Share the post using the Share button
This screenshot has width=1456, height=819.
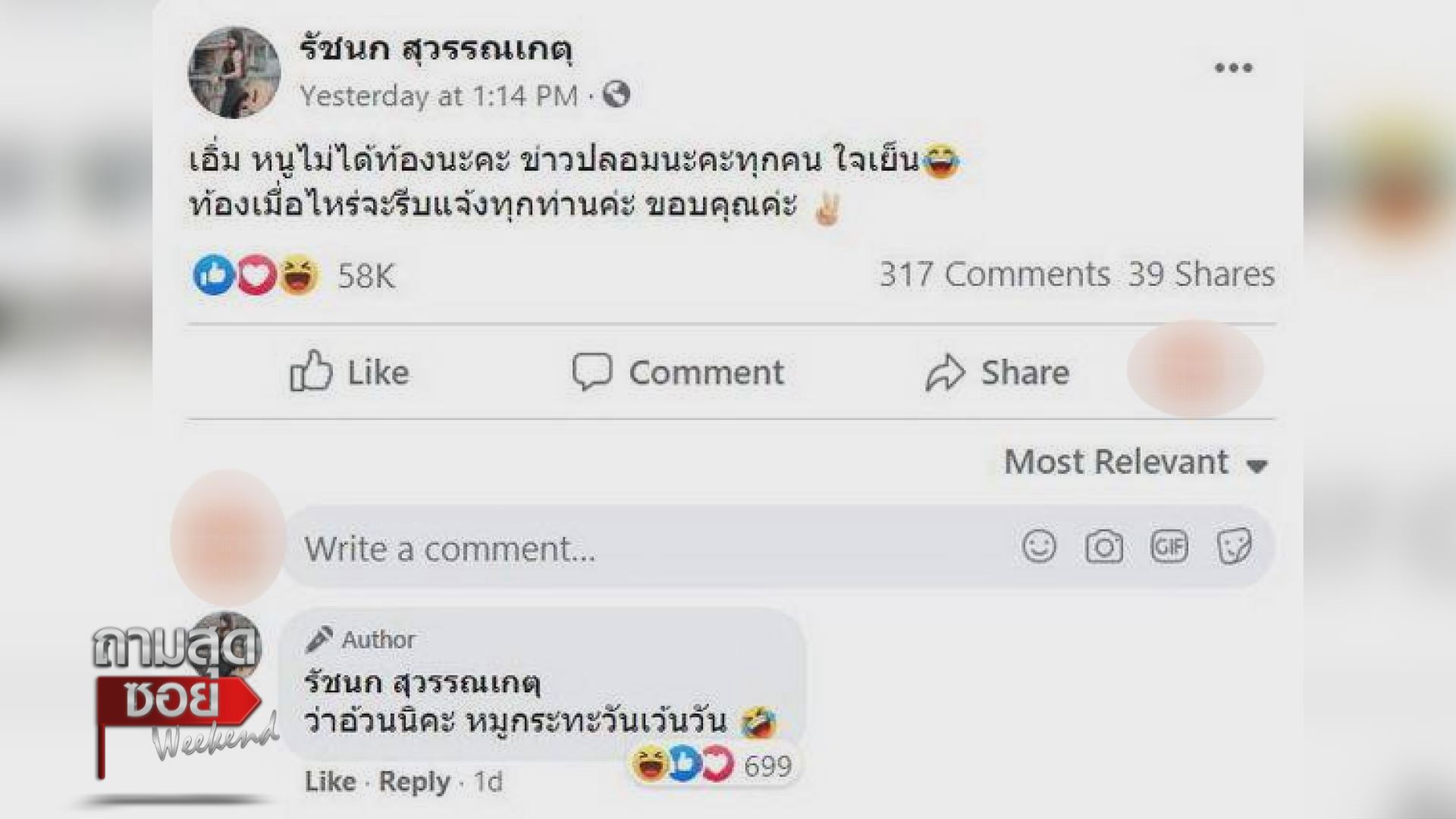point(997,372)
